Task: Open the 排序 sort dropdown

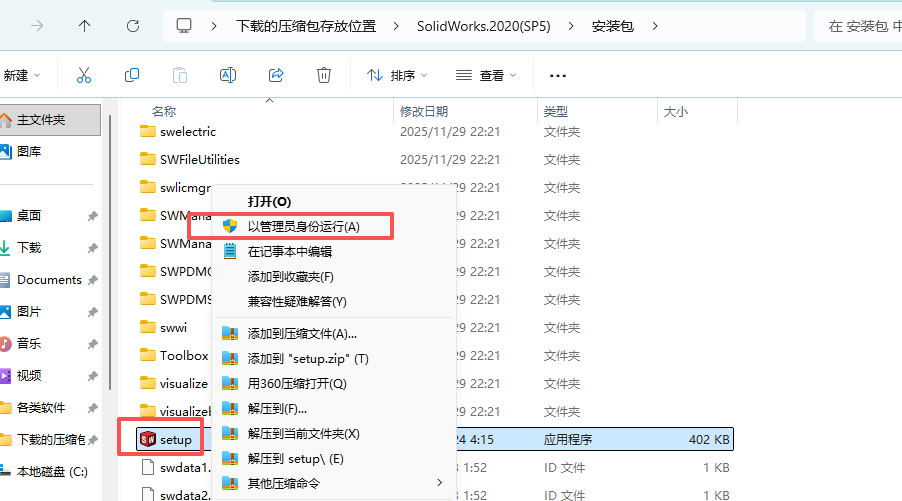Action: pyautogui.click(x=398, y=75)
